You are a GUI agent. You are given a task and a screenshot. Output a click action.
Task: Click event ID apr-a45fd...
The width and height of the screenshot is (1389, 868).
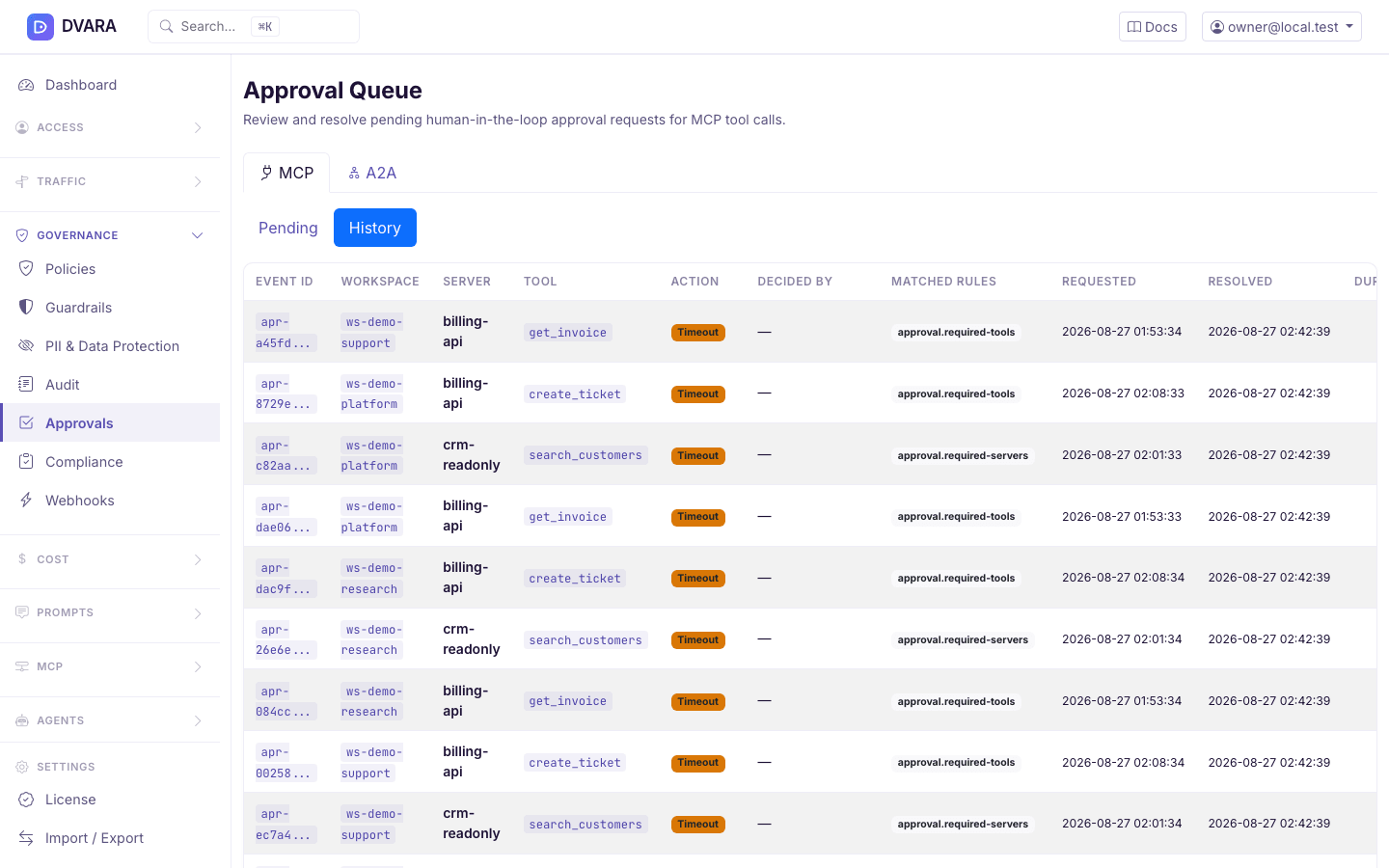286,332
